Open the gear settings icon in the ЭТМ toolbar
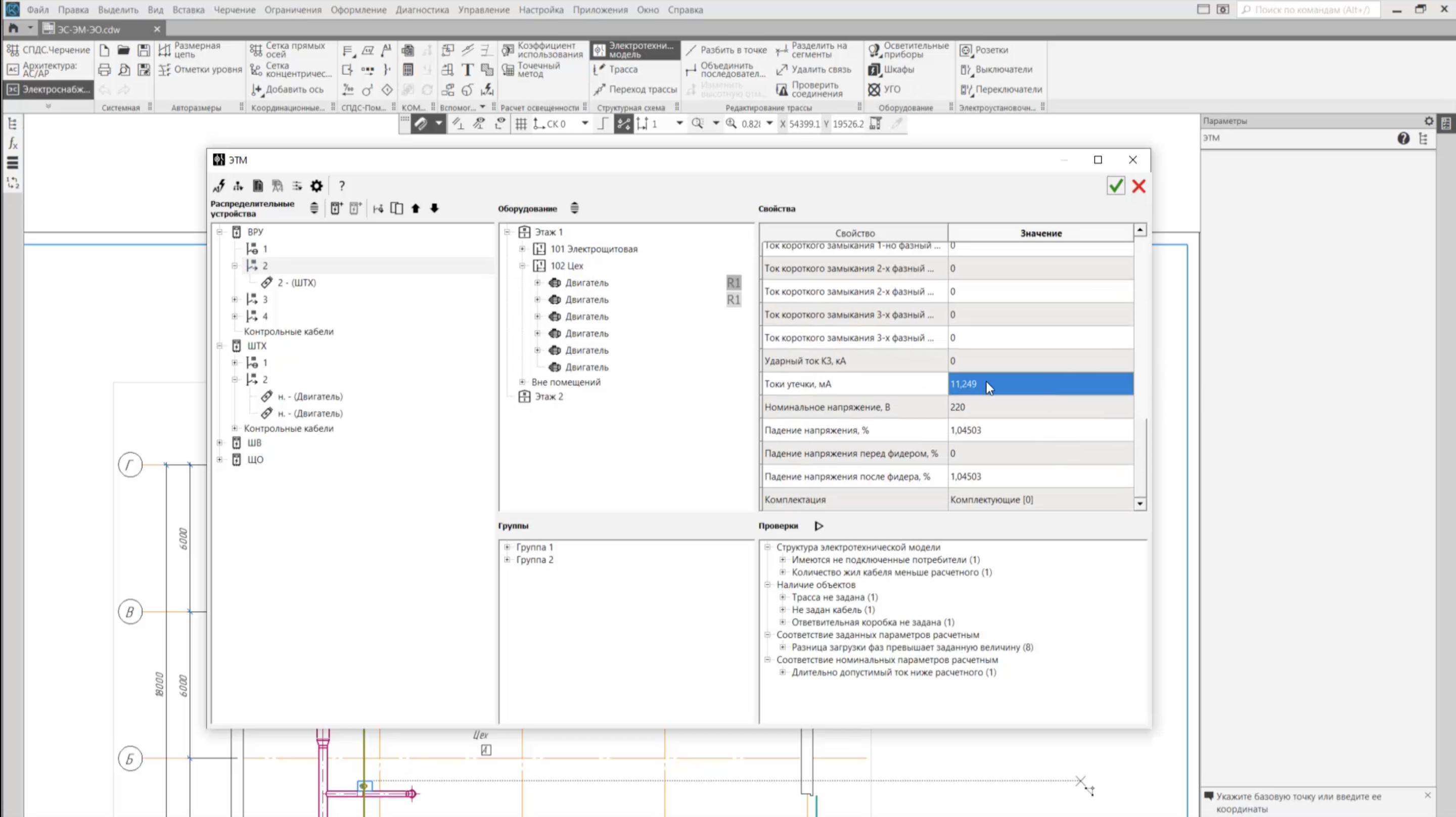This screenshot has width=1456, height=817. (316, 186)
